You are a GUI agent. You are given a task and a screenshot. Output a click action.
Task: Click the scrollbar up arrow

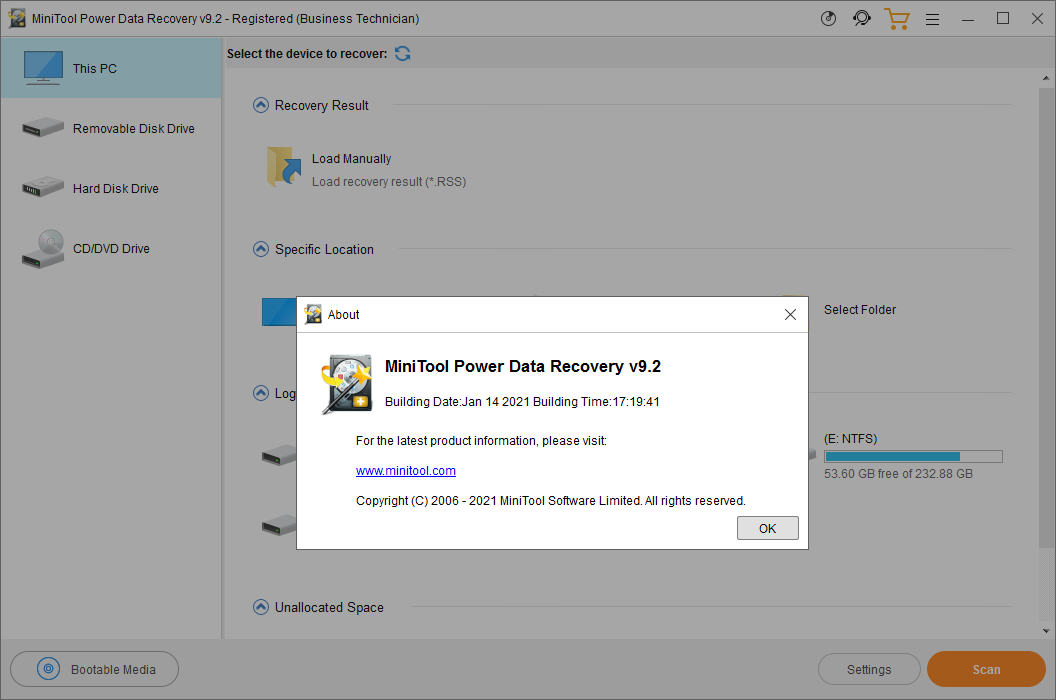tap(1046, 79)
